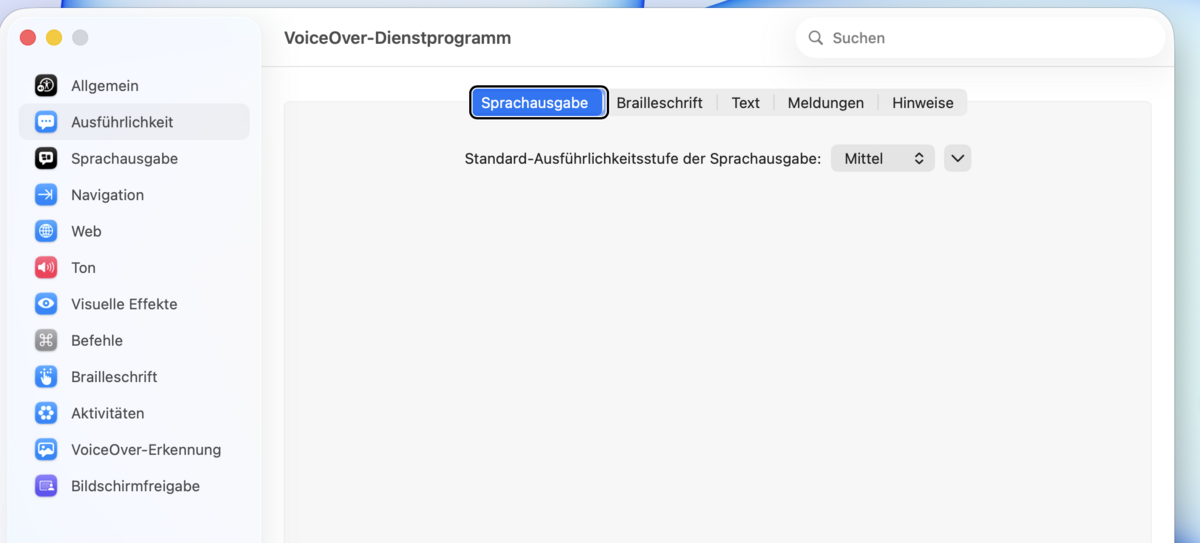Click the Bildschirmfreigabe icon
This screenshot has width=1200, height=543.
coord(46,486)
